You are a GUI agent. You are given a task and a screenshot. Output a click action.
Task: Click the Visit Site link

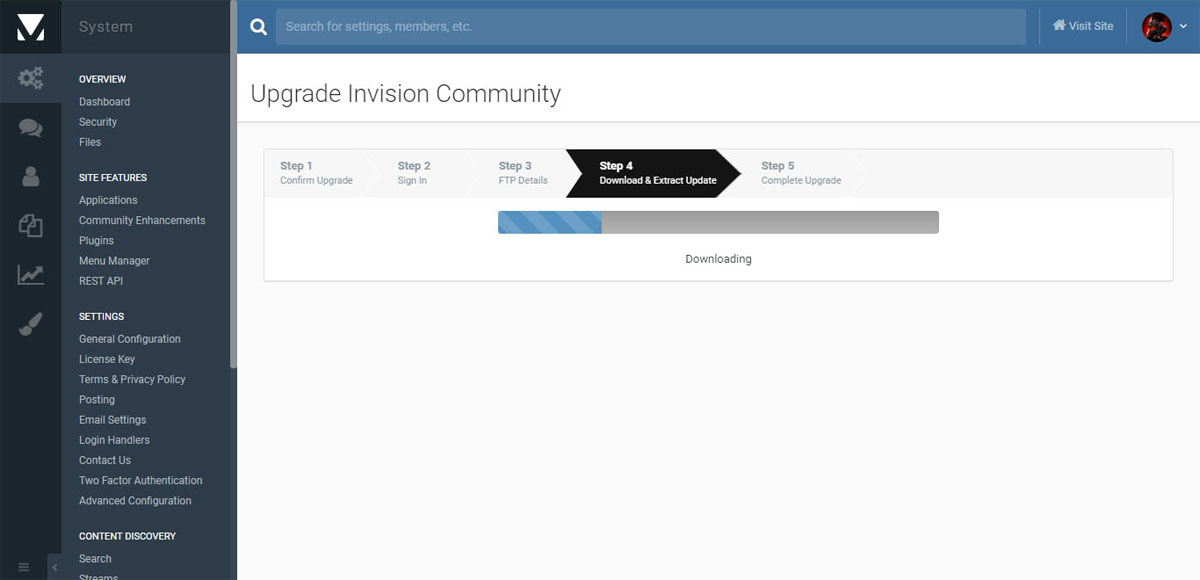pos(1083,26)
